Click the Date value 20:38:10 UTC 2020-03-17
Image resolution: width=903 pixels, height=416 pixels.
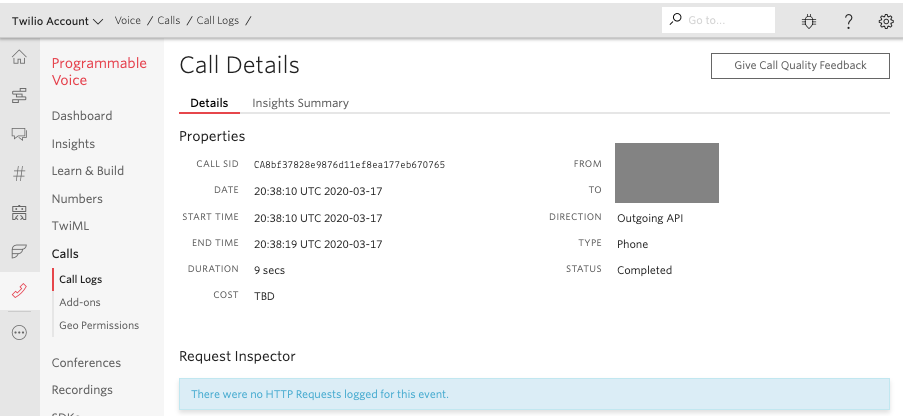click(318, 191)
